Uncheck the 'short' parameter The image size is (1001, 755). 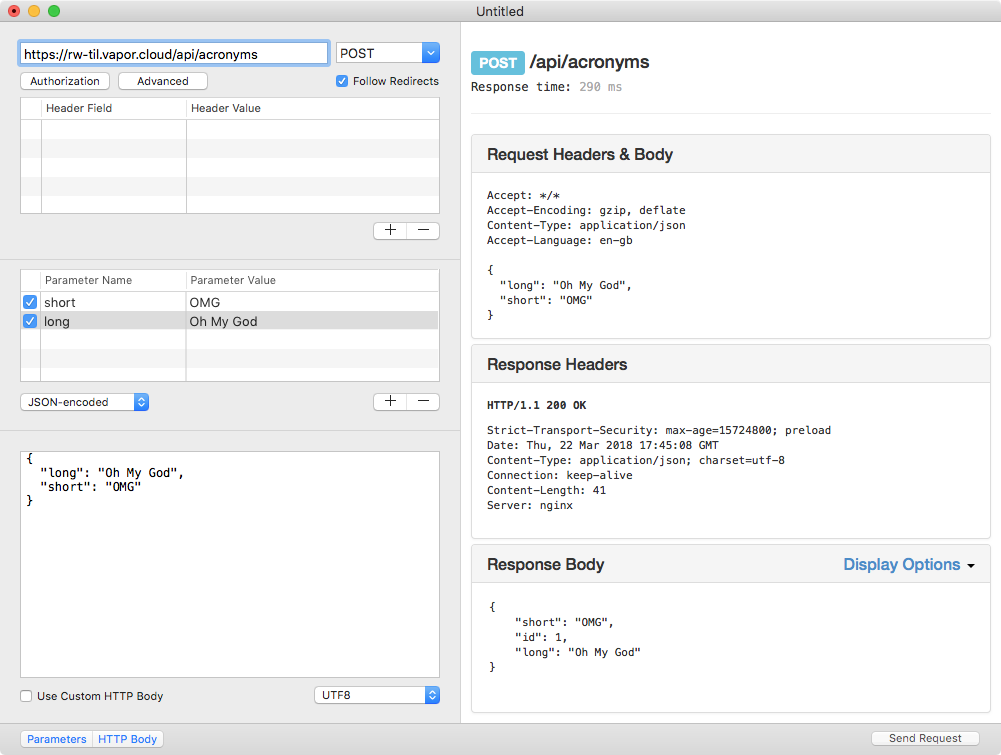(29, 302)
